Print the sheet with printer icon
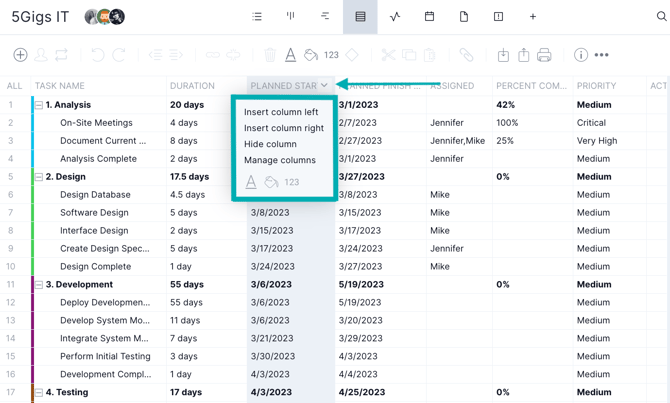 click(x=544, y=55)
